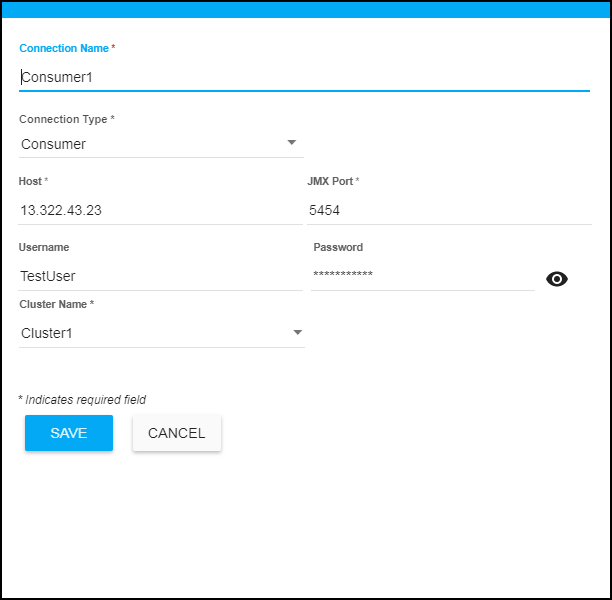Click the 'Host' field label
The image size is (612, 600).
tap(31, 182)
